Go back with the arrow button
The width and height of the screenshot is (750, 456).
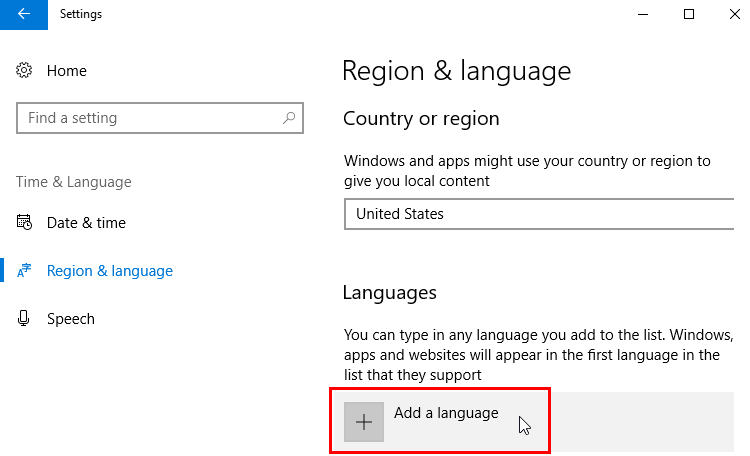[23, 14]
